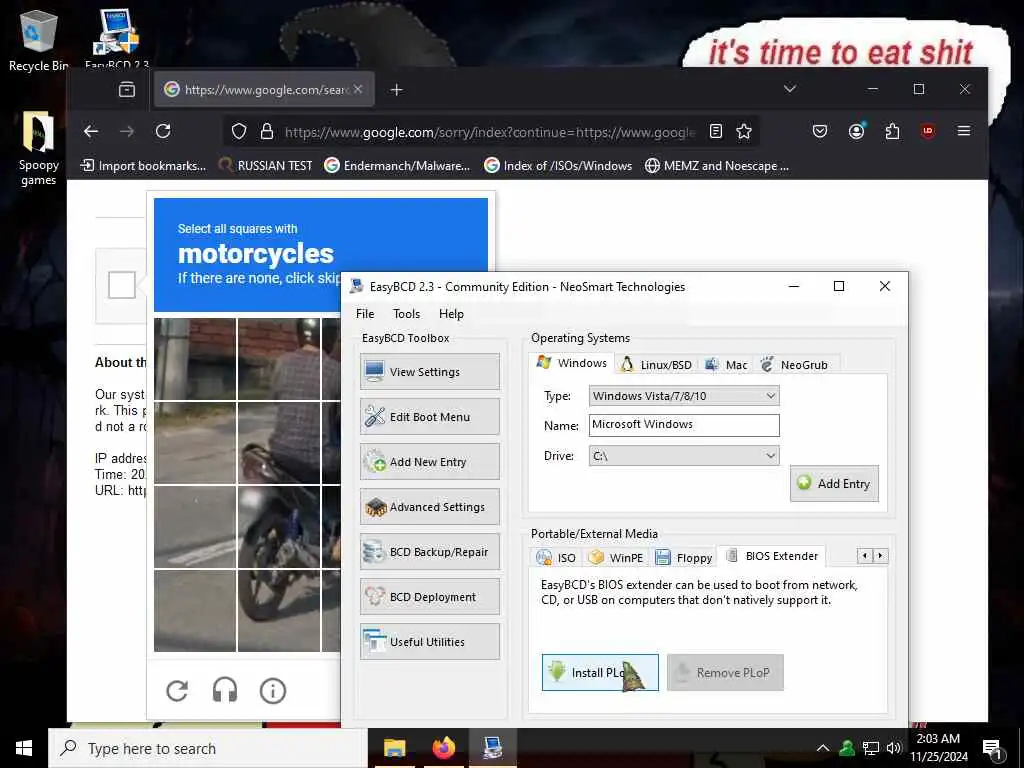Close the google.com search tab
The width and height of the screenshot is (1024, 768).
358,89
